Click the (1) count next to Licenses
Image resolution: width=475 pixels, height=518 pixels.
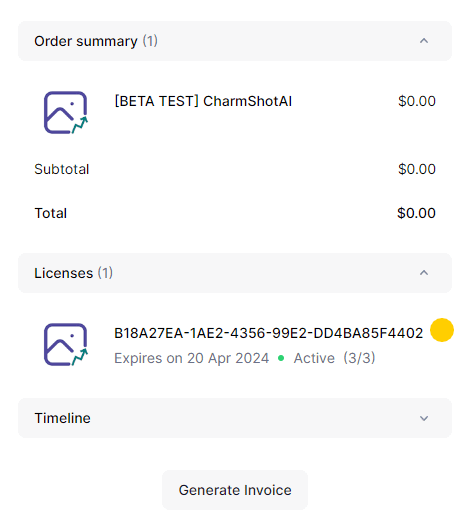(x=105, y=273)
